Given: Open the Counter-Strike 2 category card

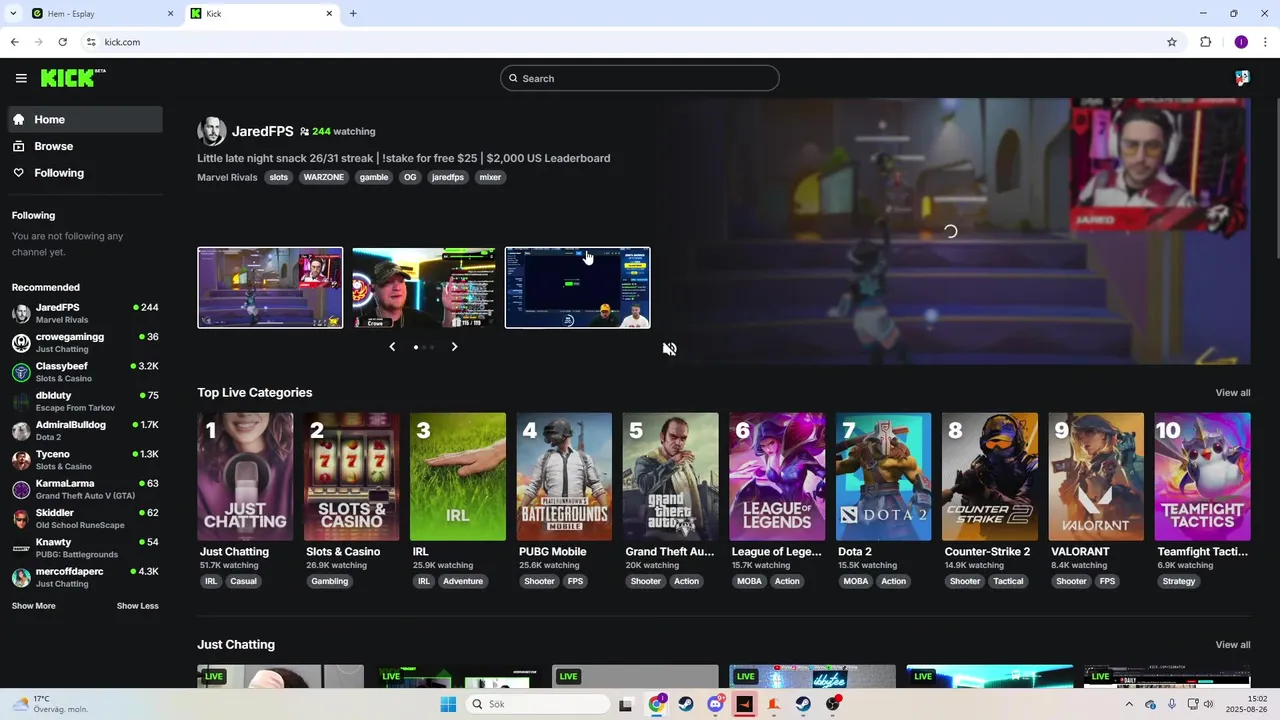Looking at the screenshot, I should (990, 477).
